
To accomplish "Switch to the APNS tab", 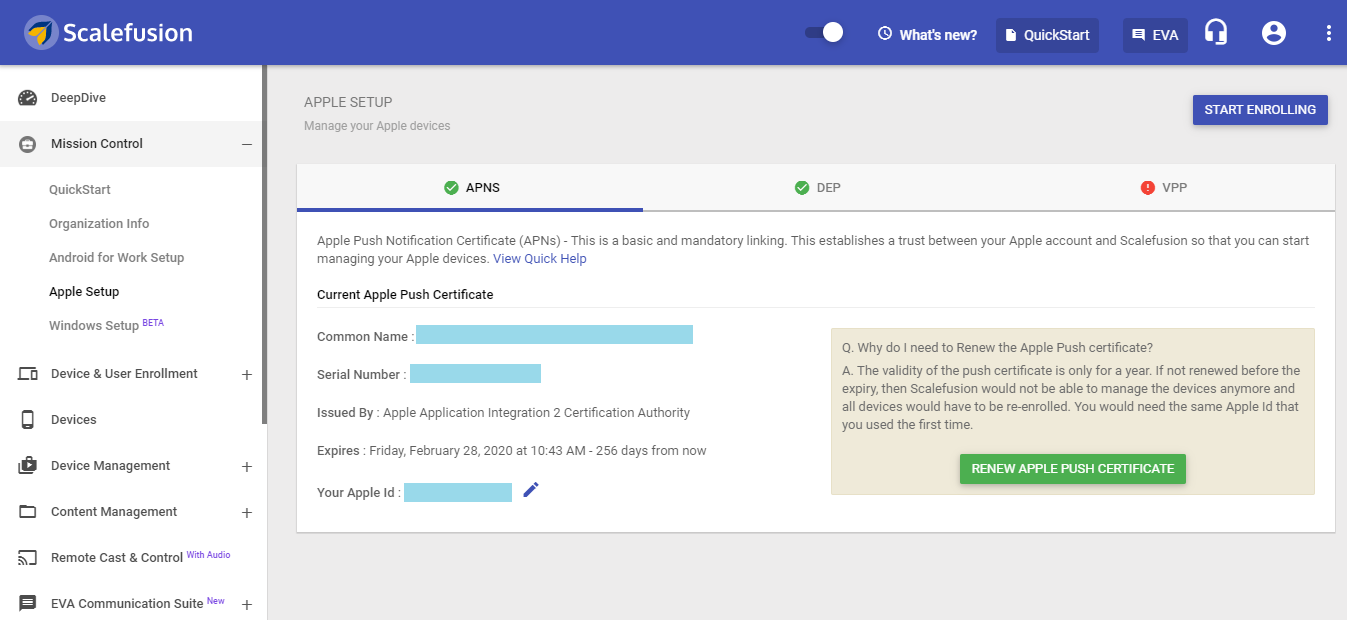I will [470, 188].
